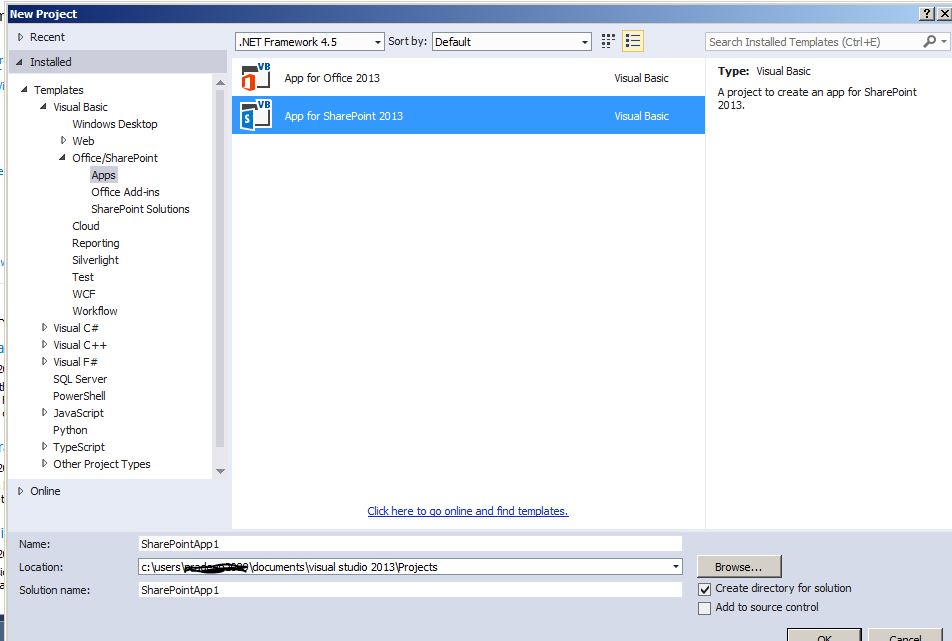Click the search magnifier icon

coord(928,42)
